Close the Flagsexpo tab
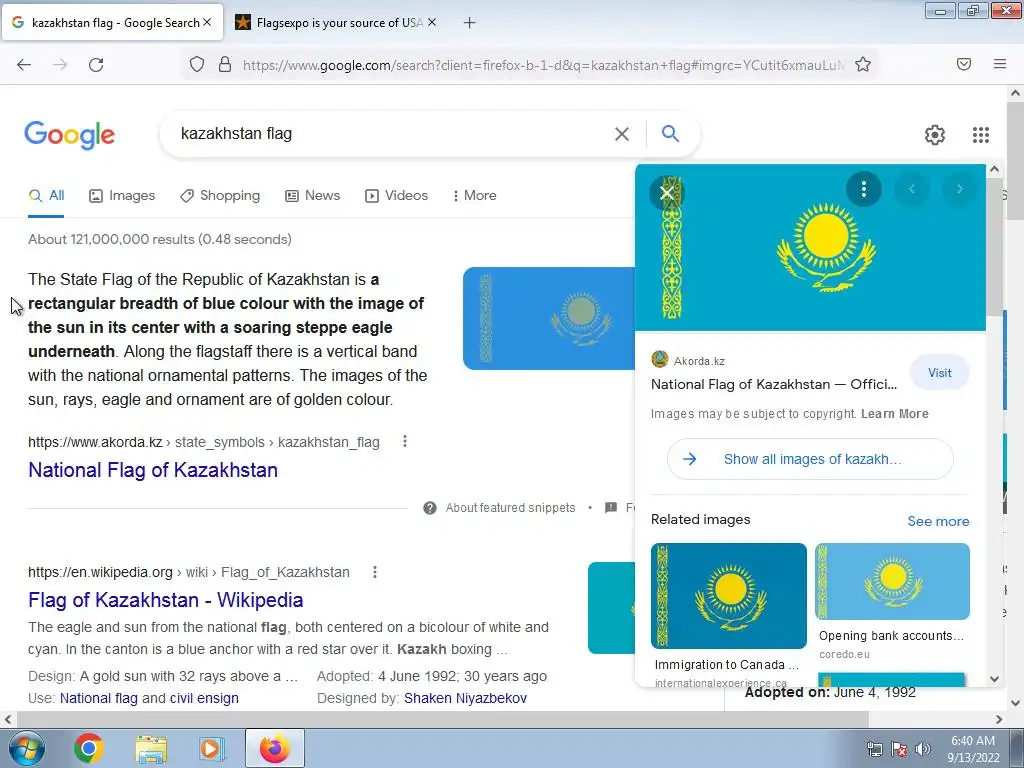Viewport: 1024px width, 768px height. pos(432,22)
